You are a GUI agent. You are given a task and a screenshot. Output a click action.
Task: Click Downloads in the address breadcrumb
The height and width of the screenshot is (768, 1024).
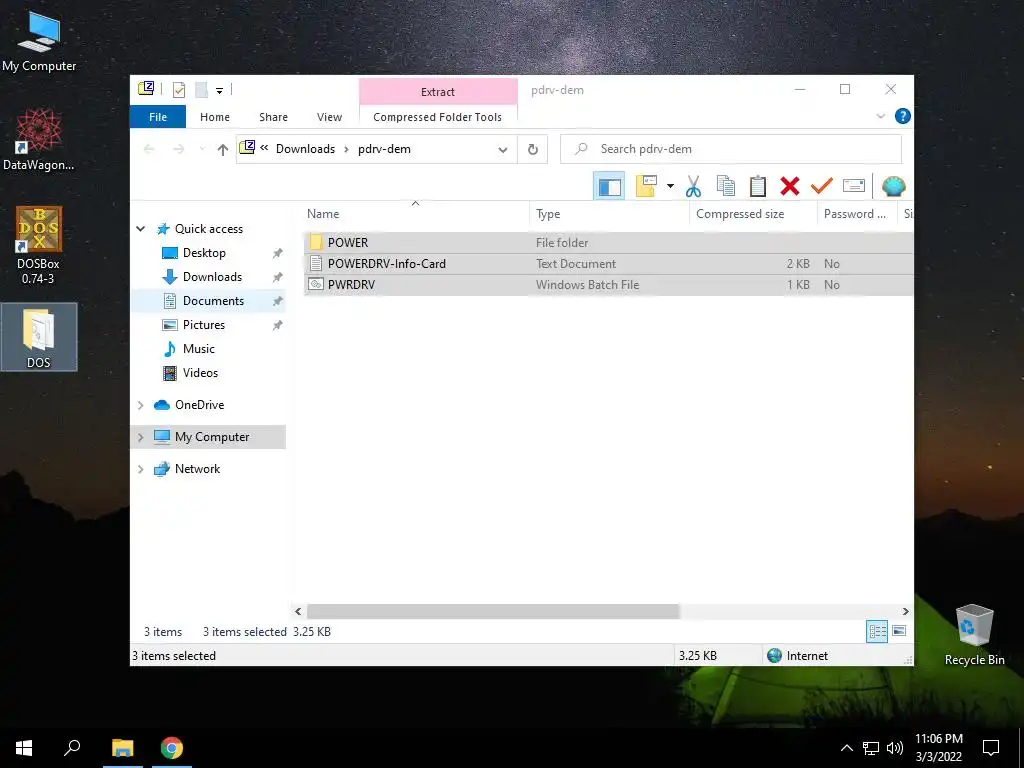tap(305, 149)
